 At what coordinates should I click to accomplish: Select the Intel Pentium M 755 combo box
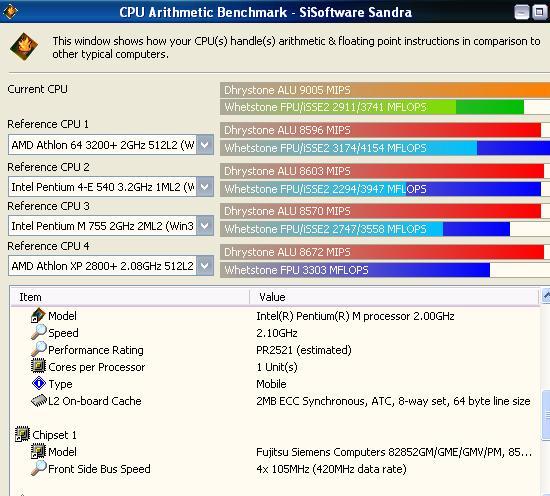point(110,226)
